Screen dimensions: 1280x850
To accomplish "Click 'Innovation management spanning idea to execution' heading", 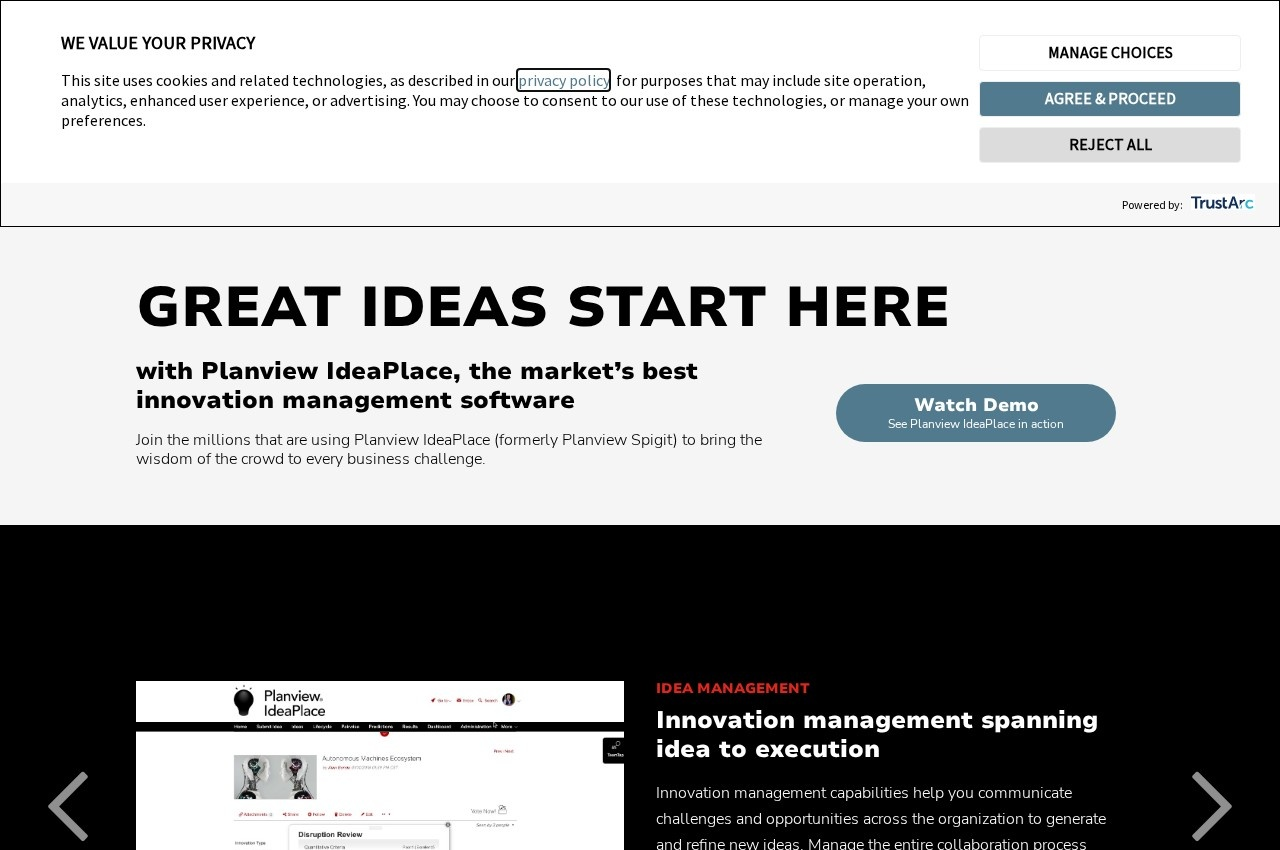I will coord(877,734).
